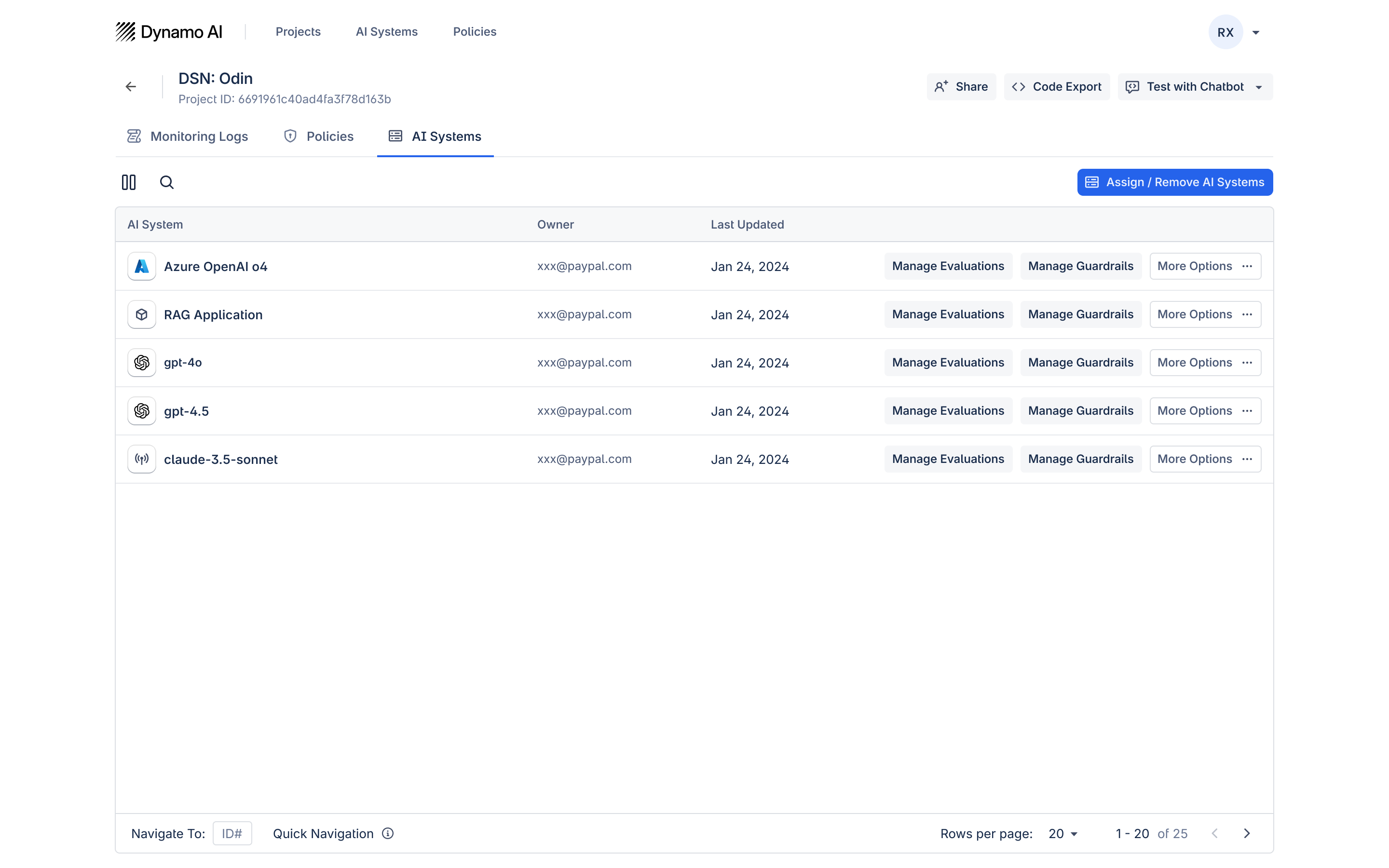Viewport: 1389px width, 868px height.
Task: Click the Dynamo AI logo
Action: [x=169, y=31]
